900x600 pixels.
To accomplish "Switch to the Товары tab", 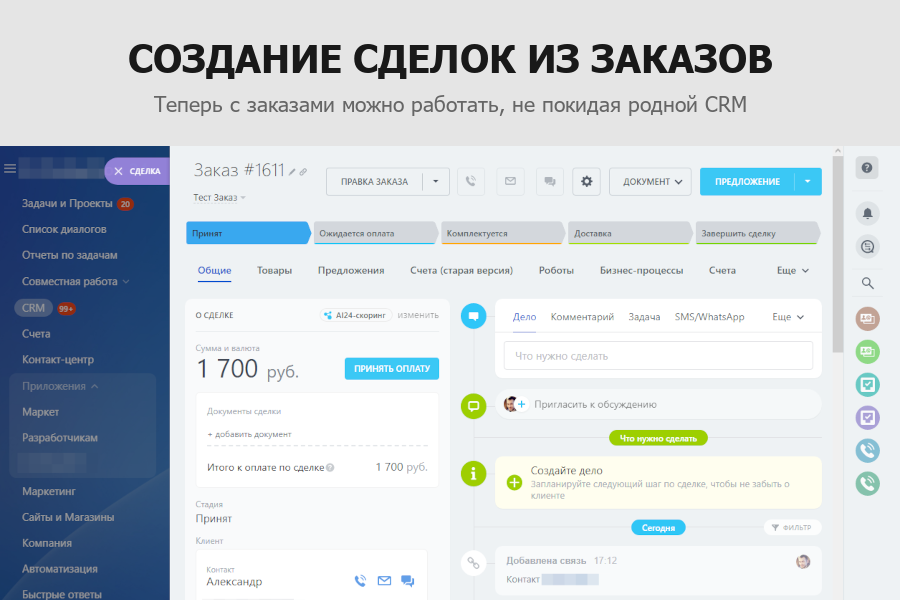I will (x=274, y=270).
